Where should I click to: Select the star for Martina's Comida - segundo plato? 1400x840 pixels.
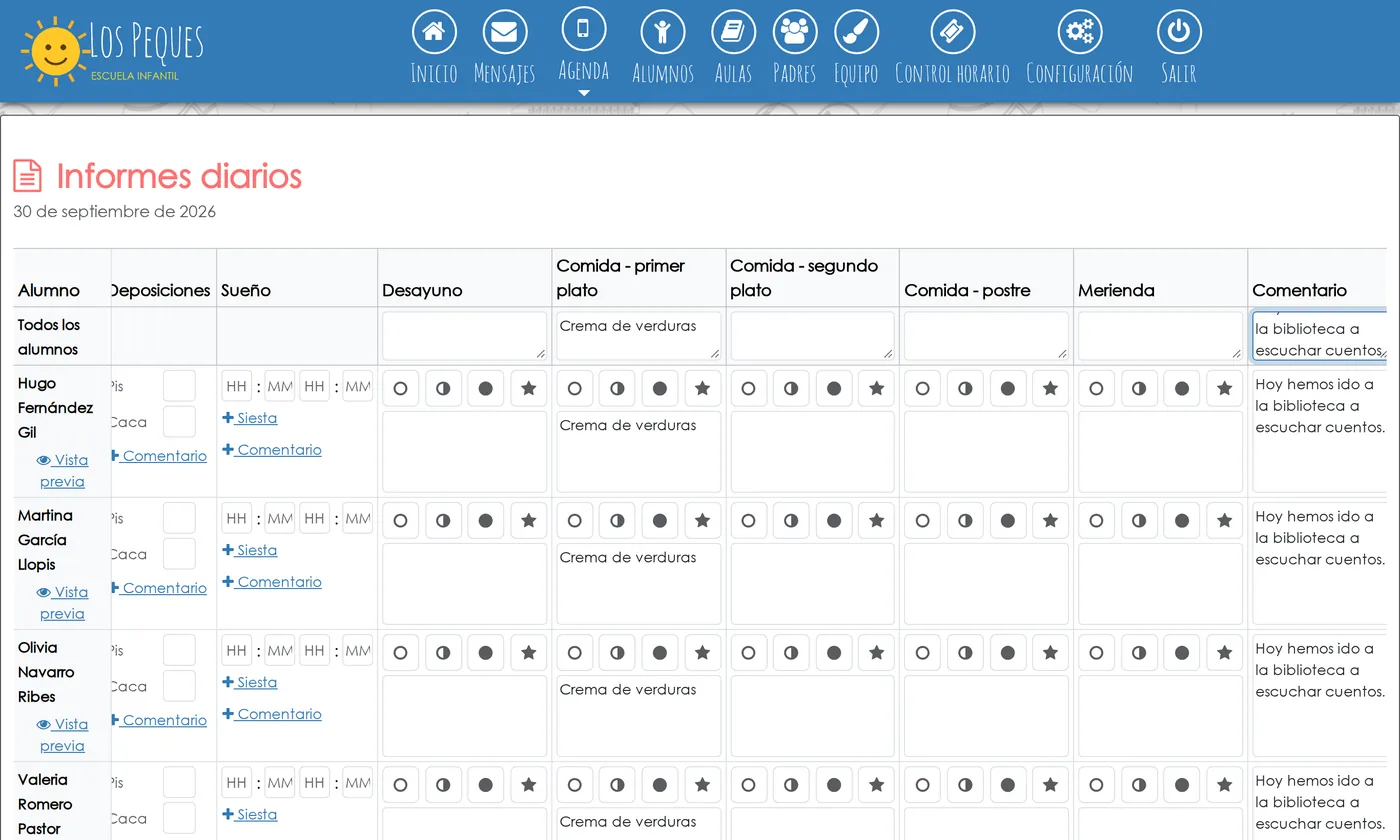click(x=877, y=520)
